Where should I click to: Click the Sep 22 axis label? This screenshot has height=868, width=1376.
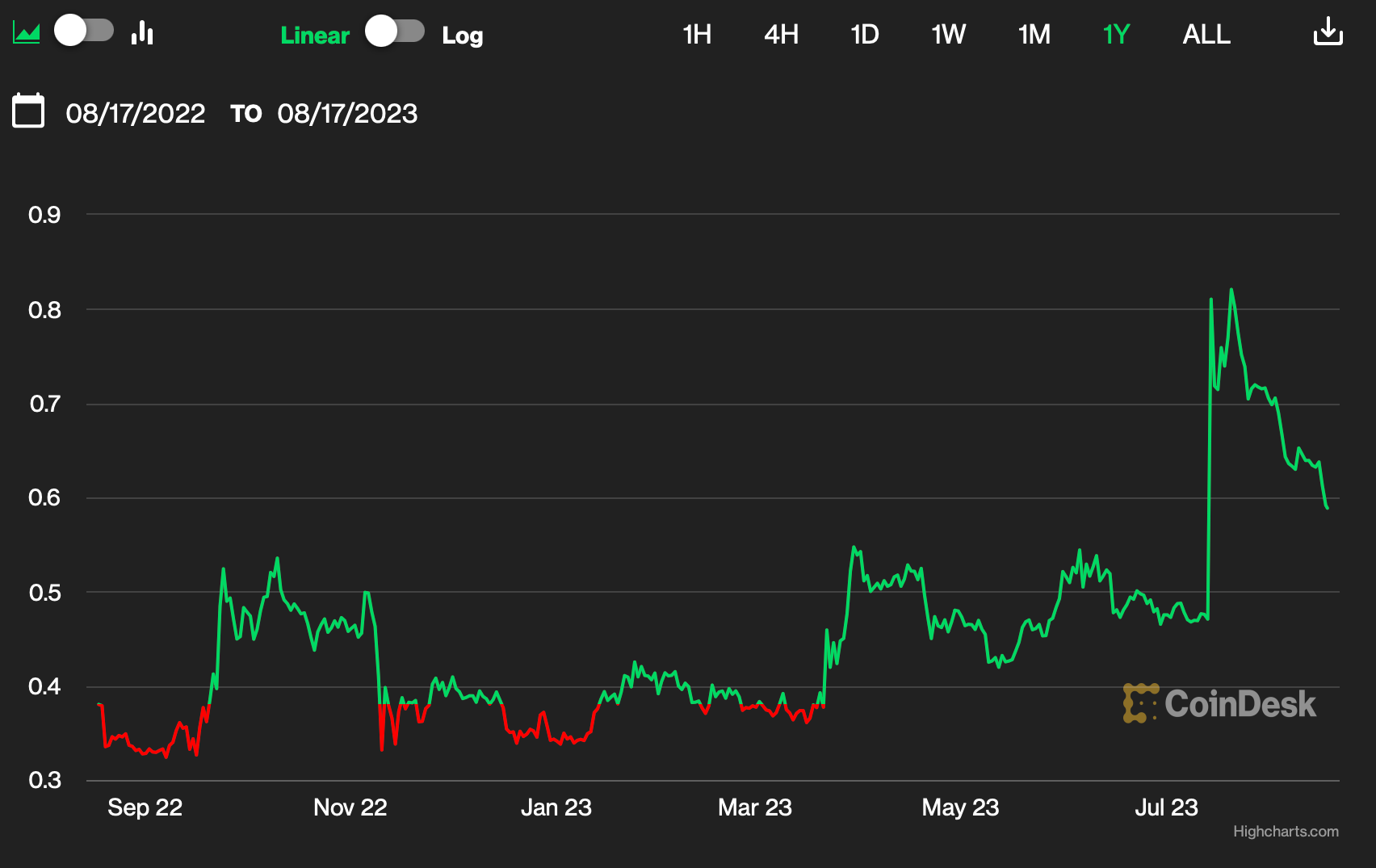click(x=145, y=807)
